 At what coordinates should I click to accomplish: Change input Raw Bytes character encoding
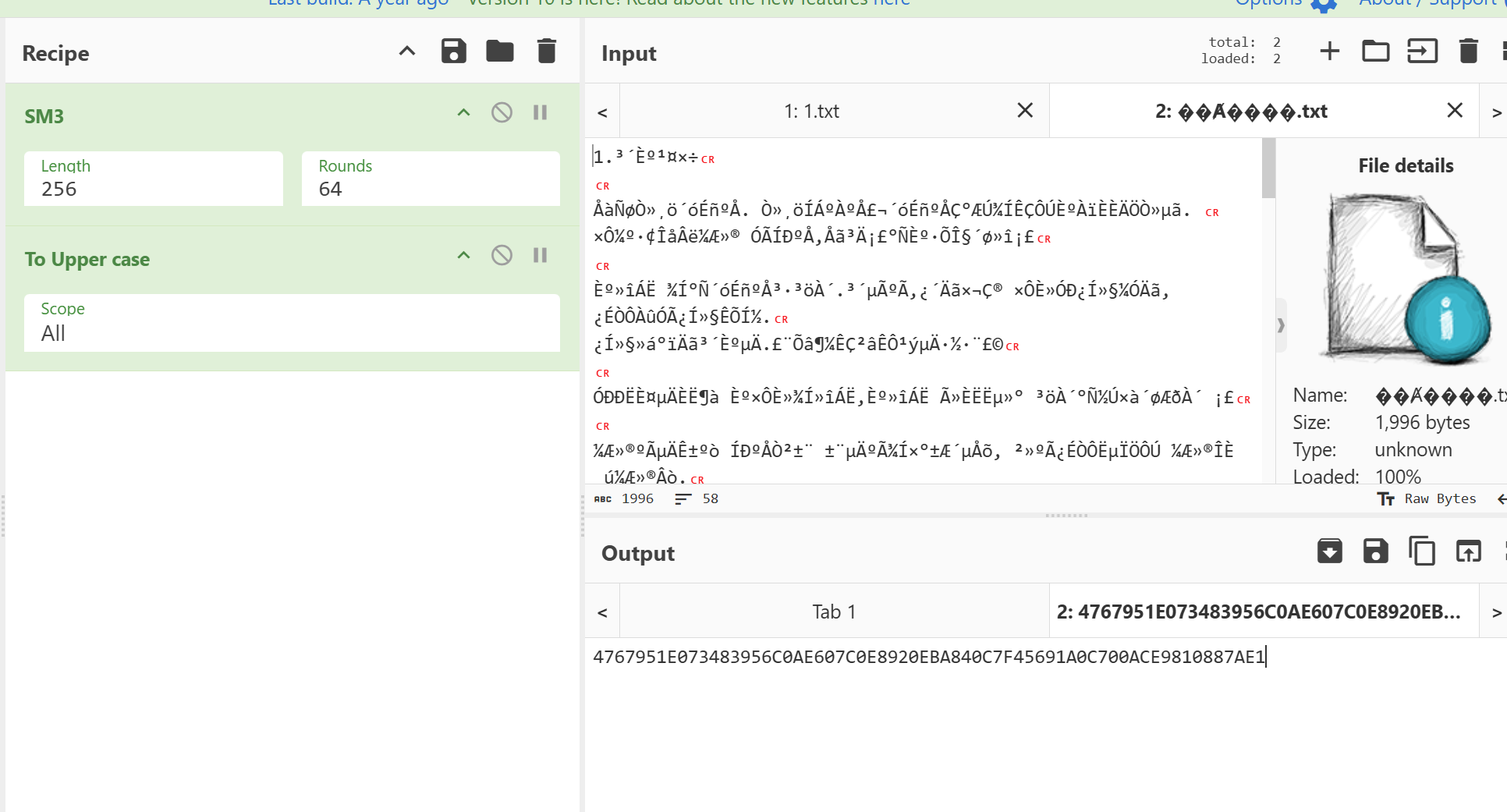[1427, 499]
